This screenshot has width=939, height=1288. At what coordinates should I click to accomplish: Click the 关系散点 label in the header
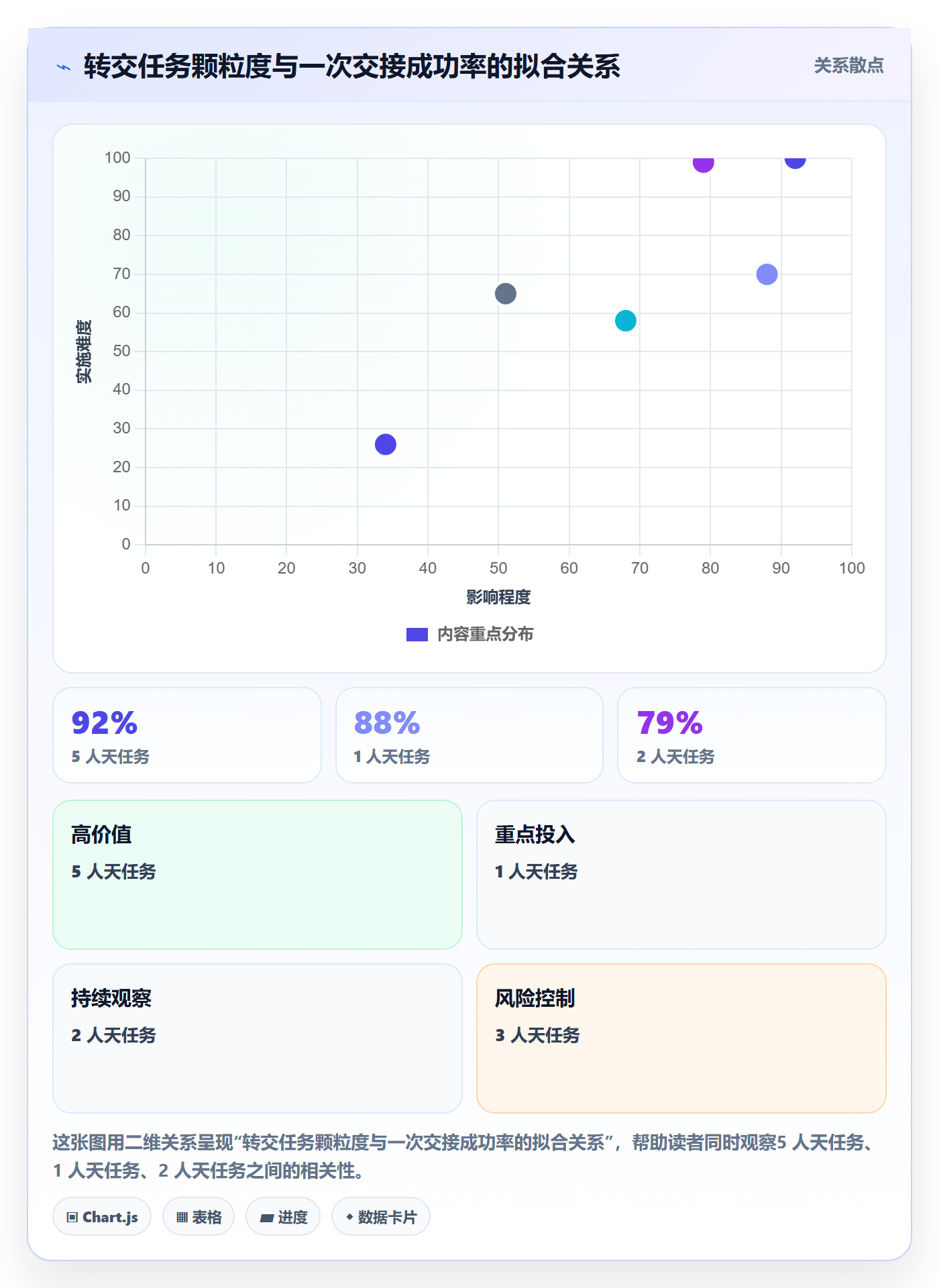click(x=849, y=66)
